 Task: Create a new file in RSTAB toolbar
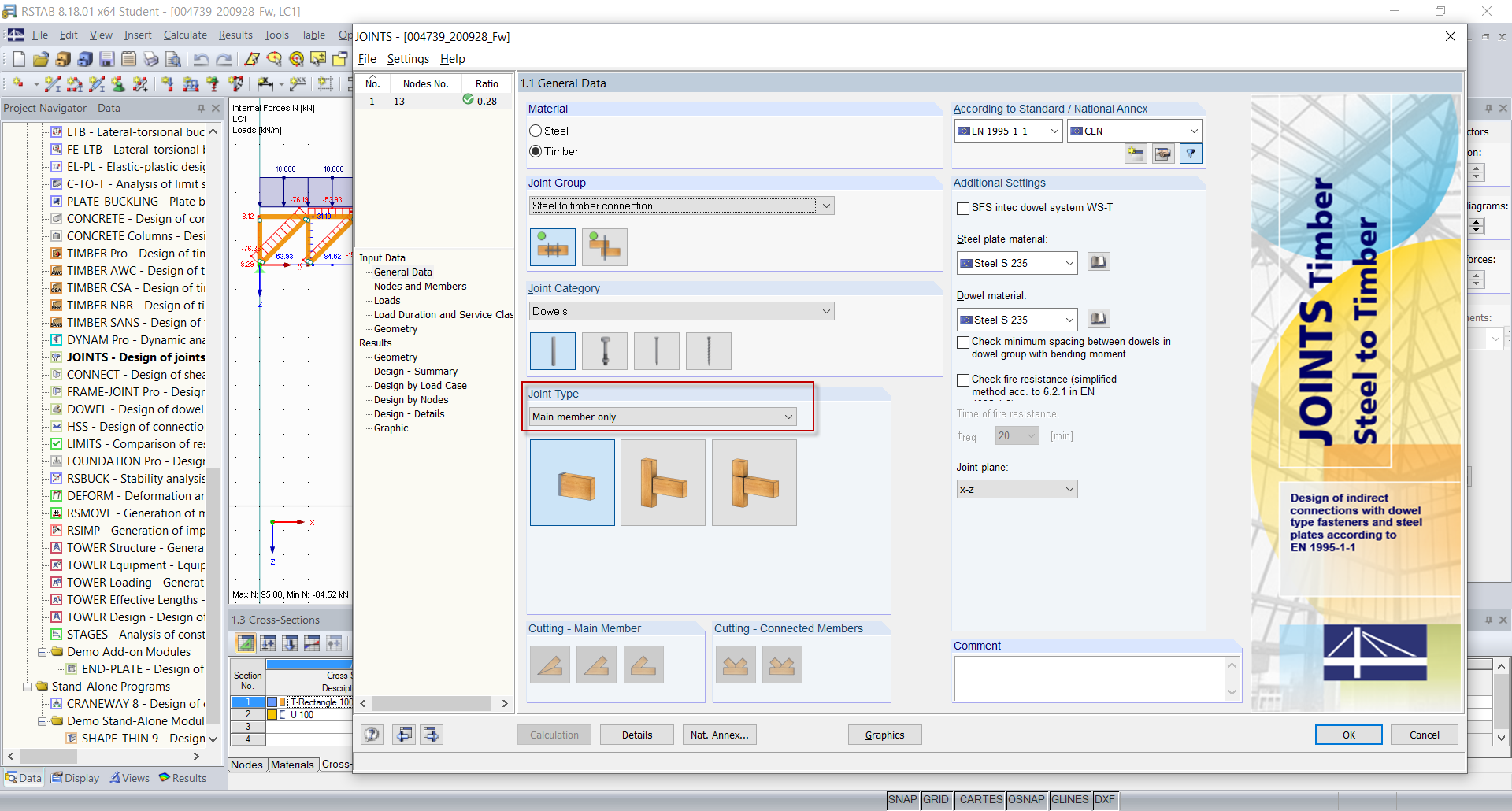[18, 59]
